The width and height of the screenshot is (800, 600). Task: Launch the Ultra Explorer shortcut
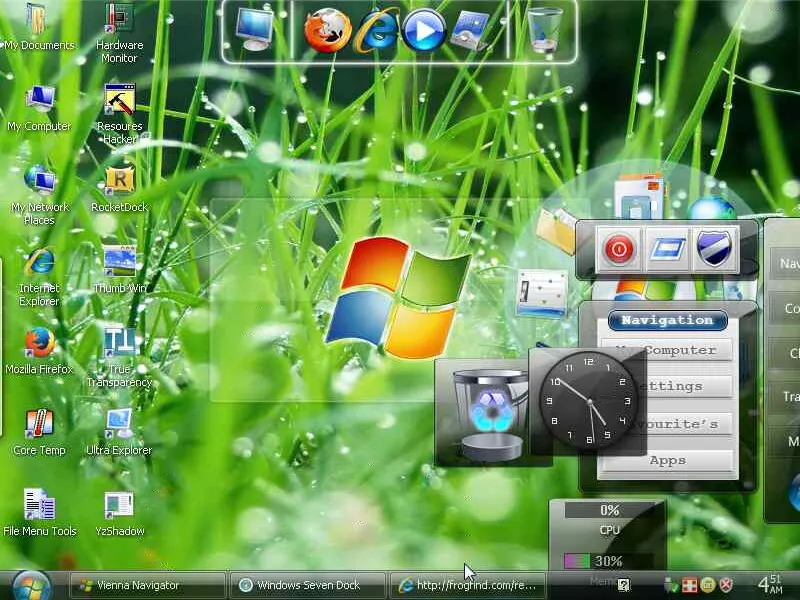pos(119,432)
